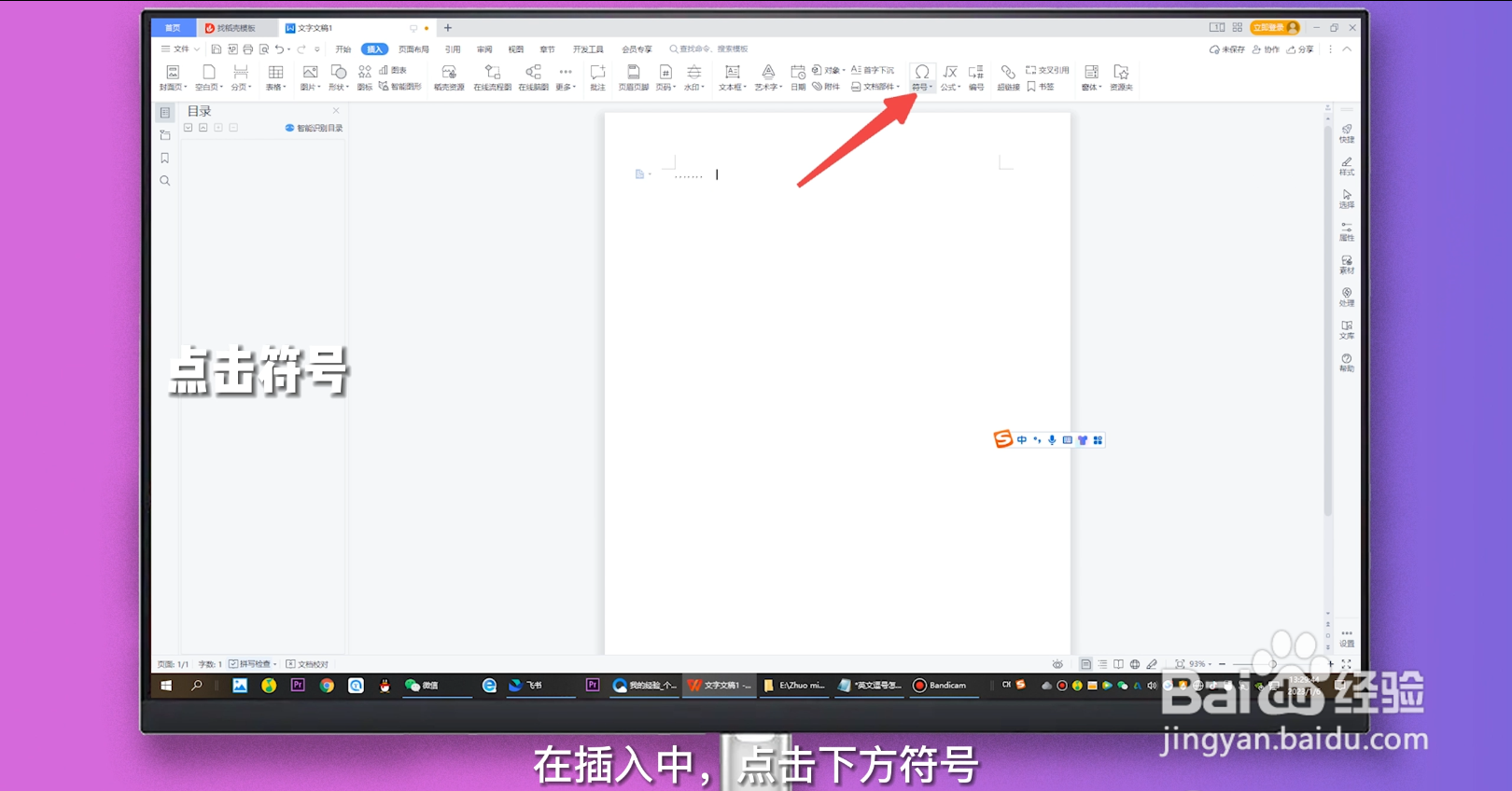
Task: Click the 编号 (Numbering) icon
Action: click(976, 77)
